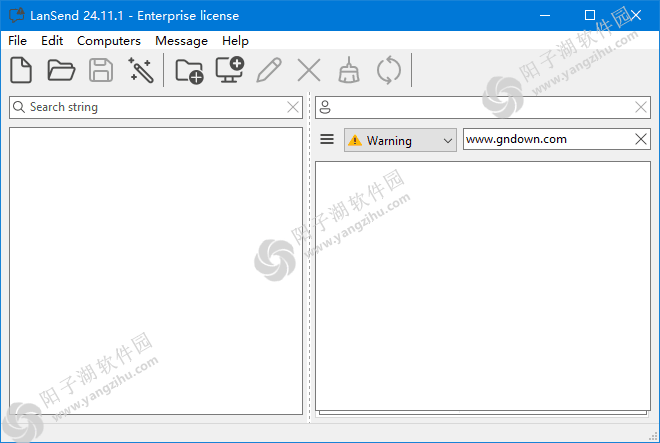Maximize the LanSend window
660x443 pixels.
(x=590, y=16)
